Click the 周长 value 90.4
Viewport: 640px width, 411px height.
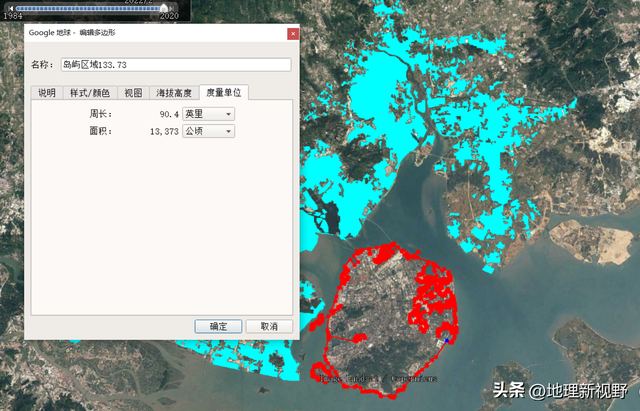pos(169,114)
